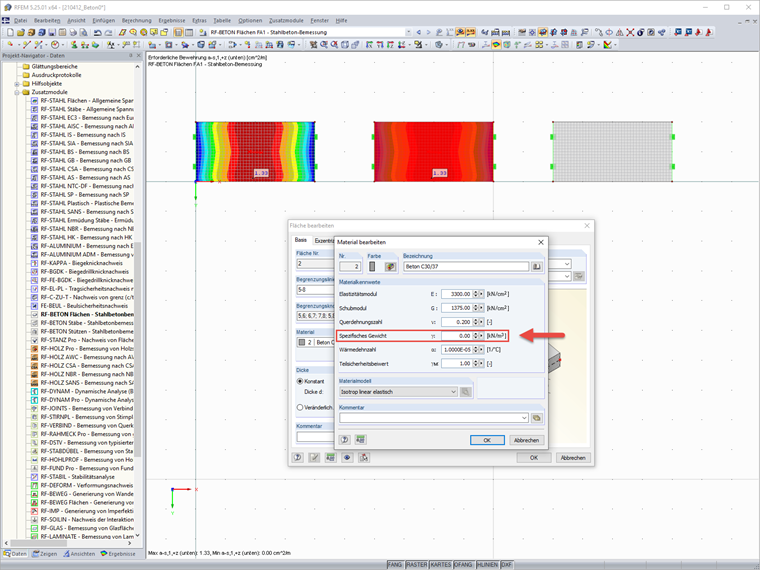Open top-right dropdown in Fläche bearbeiten dialog

click(567, 264)
